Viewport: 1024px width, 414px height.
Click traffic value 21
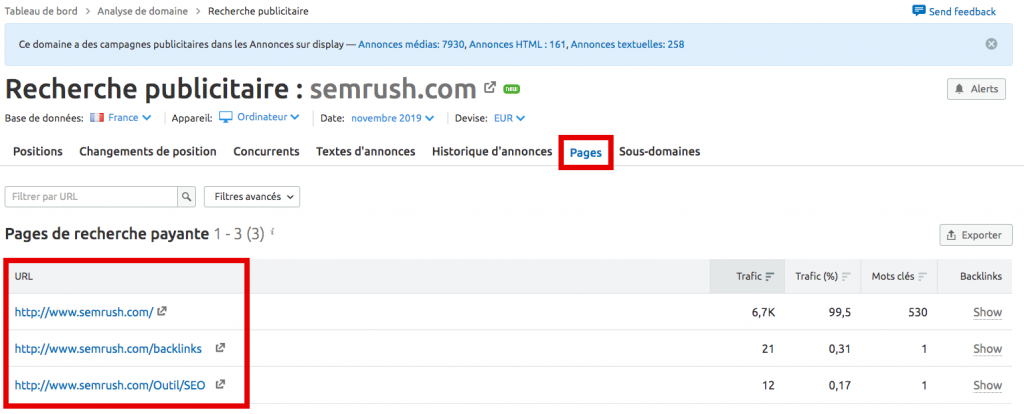click(768, 349)
